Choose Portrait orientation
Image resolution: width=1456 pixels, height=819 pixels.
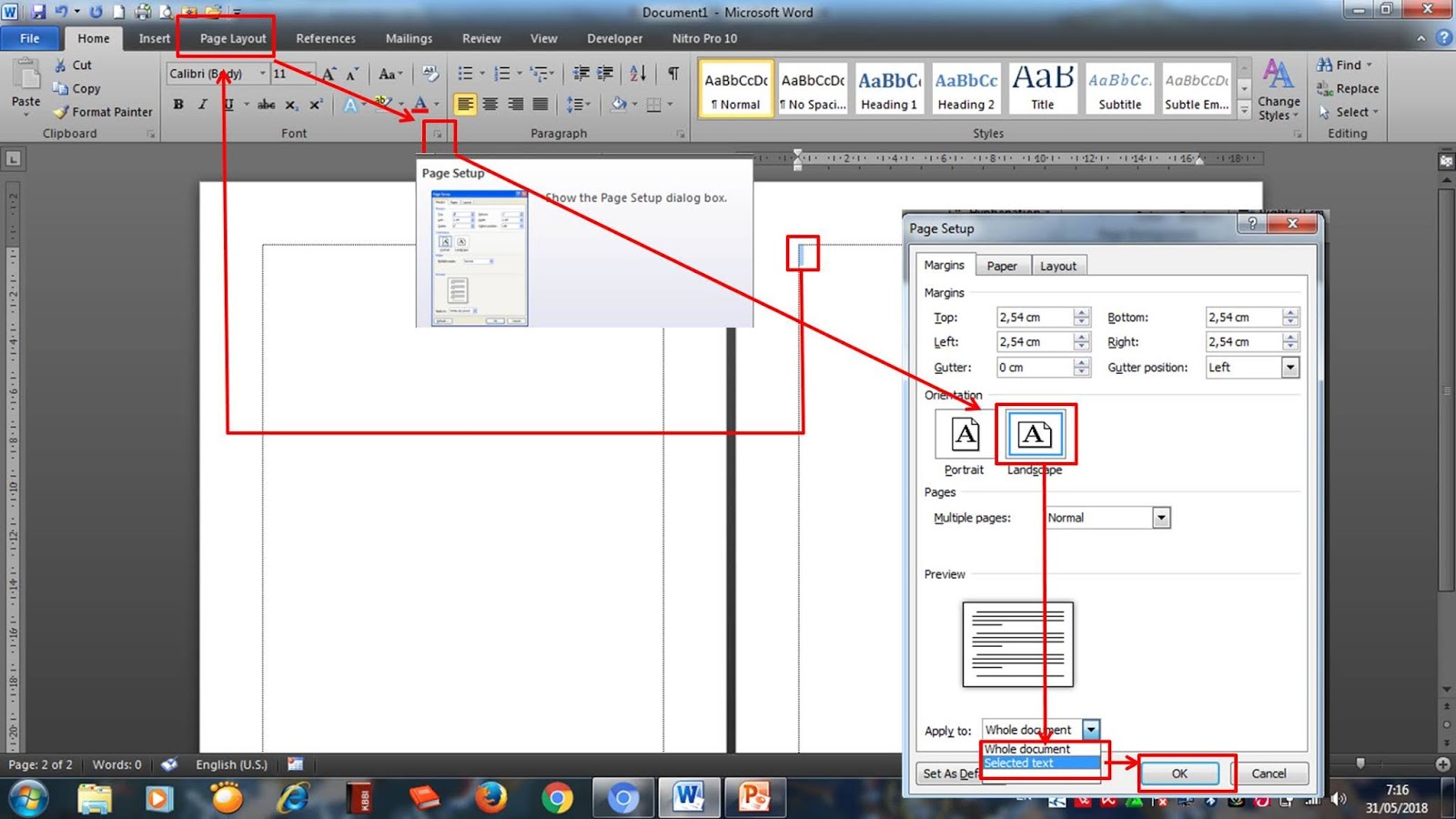pyautogui.click(x=965, y=442)
